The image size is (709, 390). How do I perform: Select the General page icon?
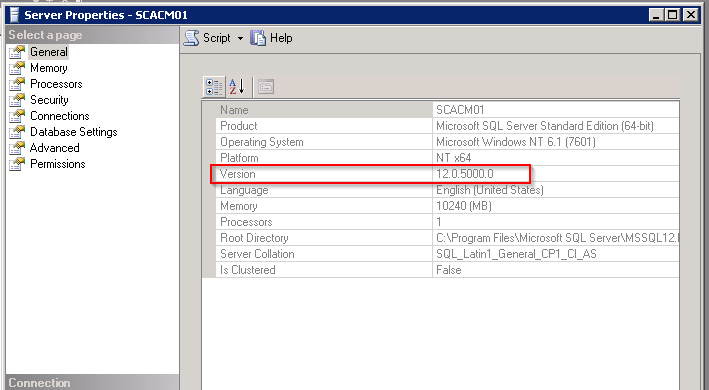click(17, 52)
